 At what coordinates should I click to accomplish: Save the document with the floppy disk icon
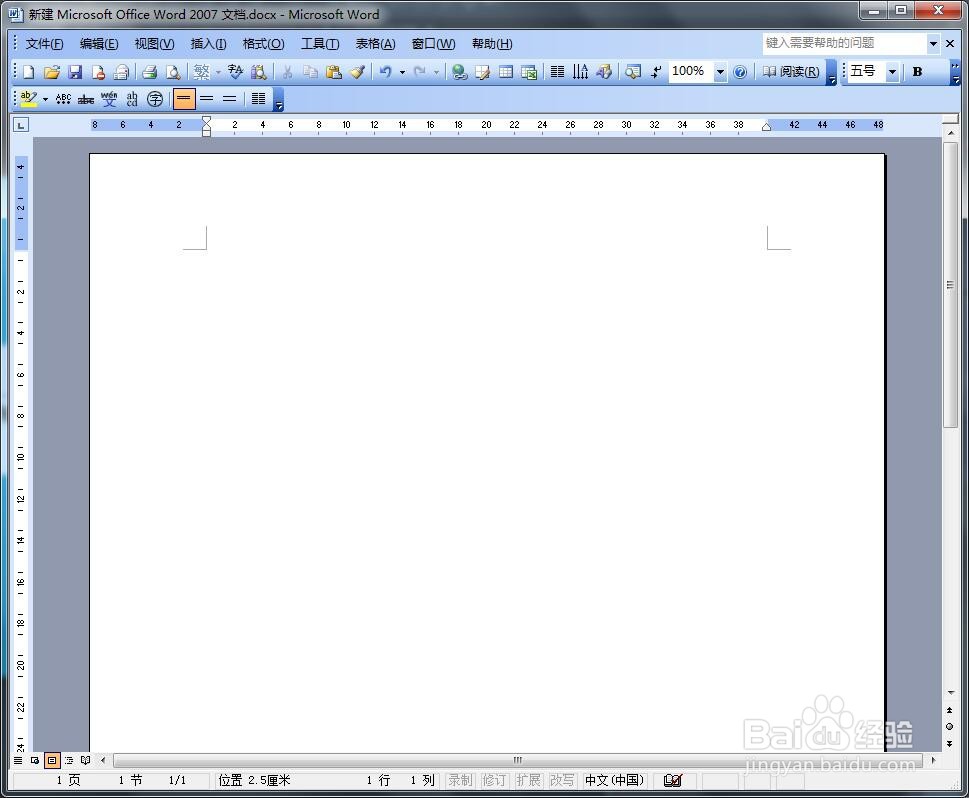tap(75, 72)
